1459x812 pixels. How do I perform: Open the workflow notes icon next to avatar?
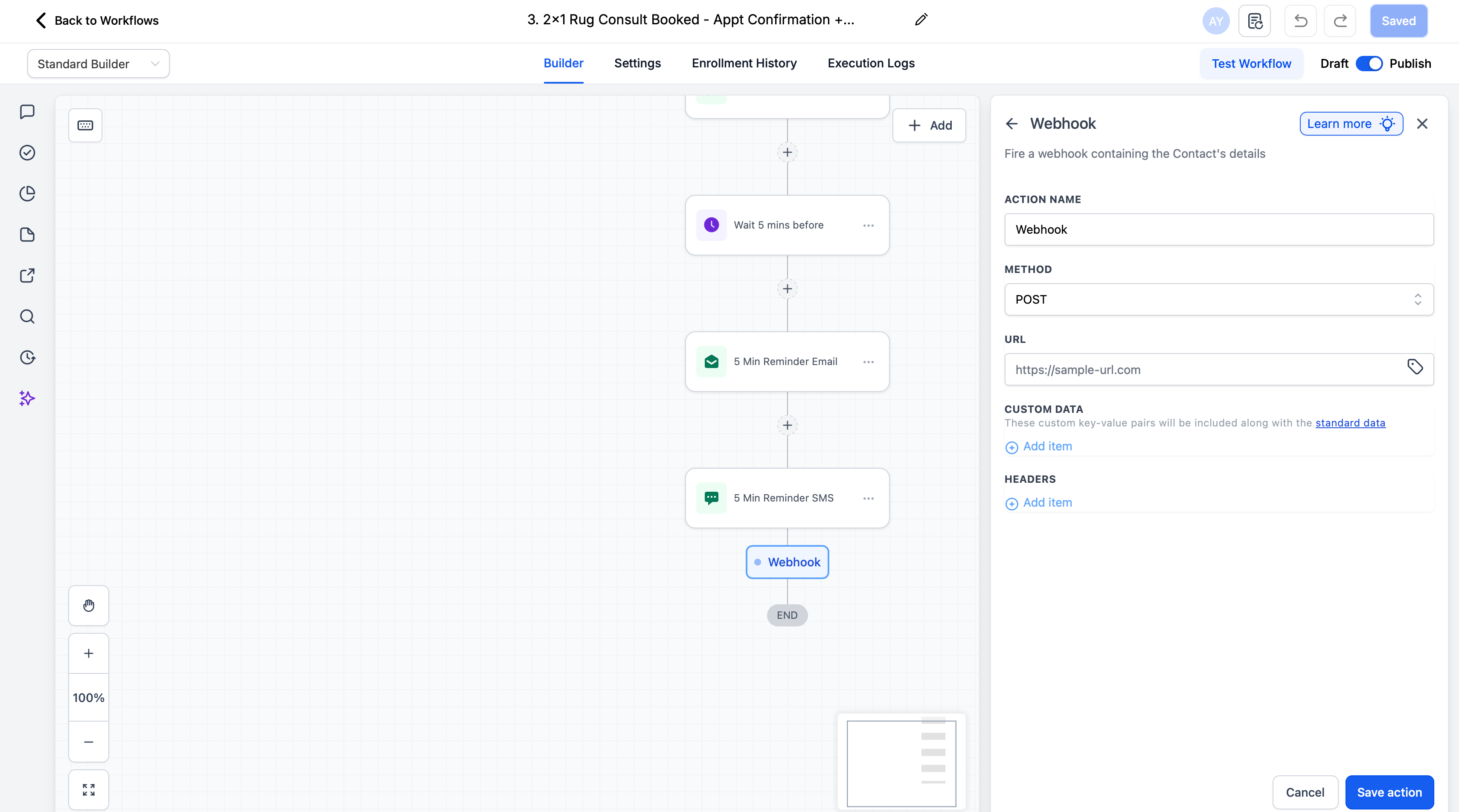(x=1255, y=21)
